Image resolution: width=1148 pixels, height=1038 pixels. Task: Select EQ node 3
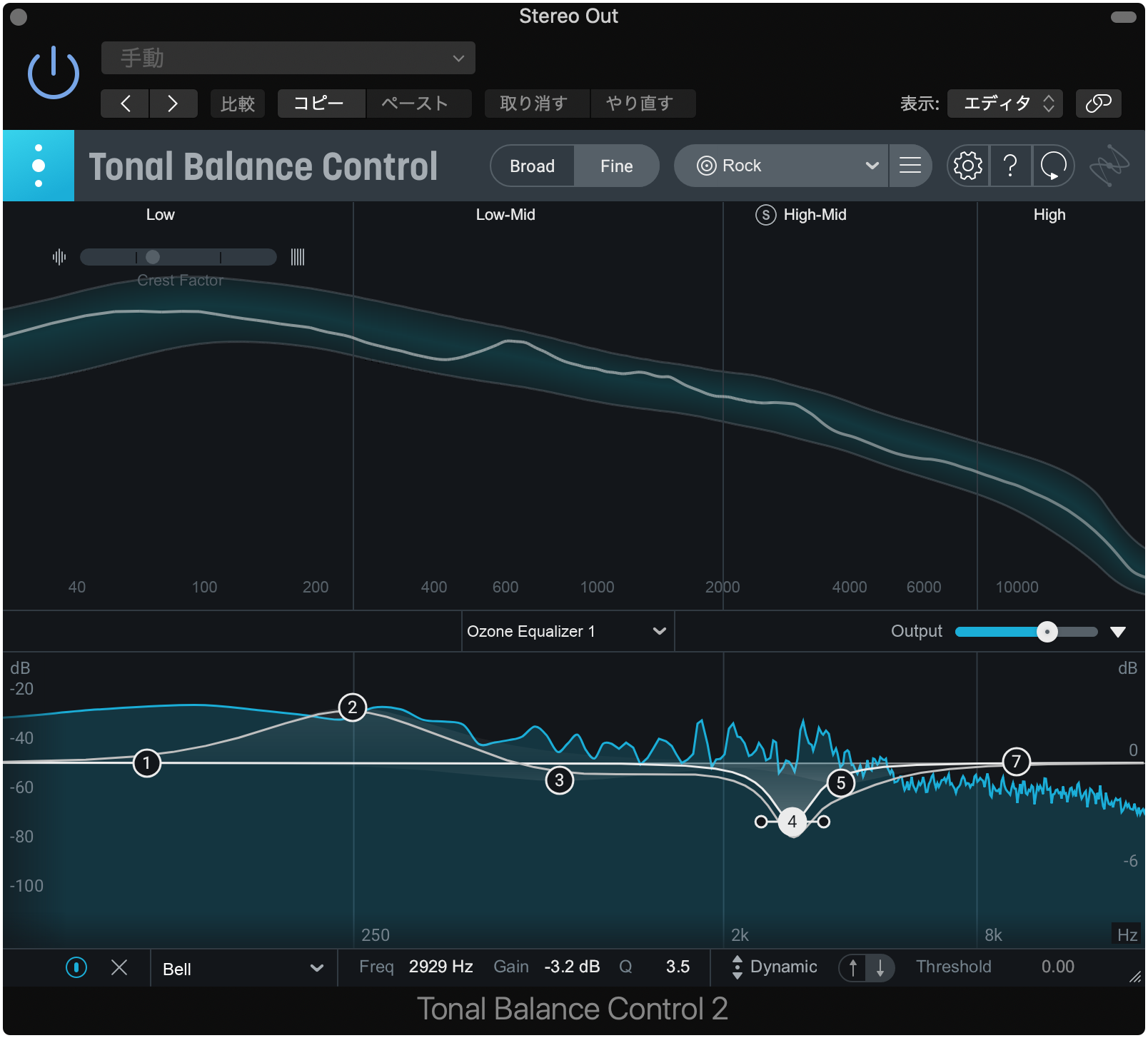pyautogui.click(x=560, y=781)
